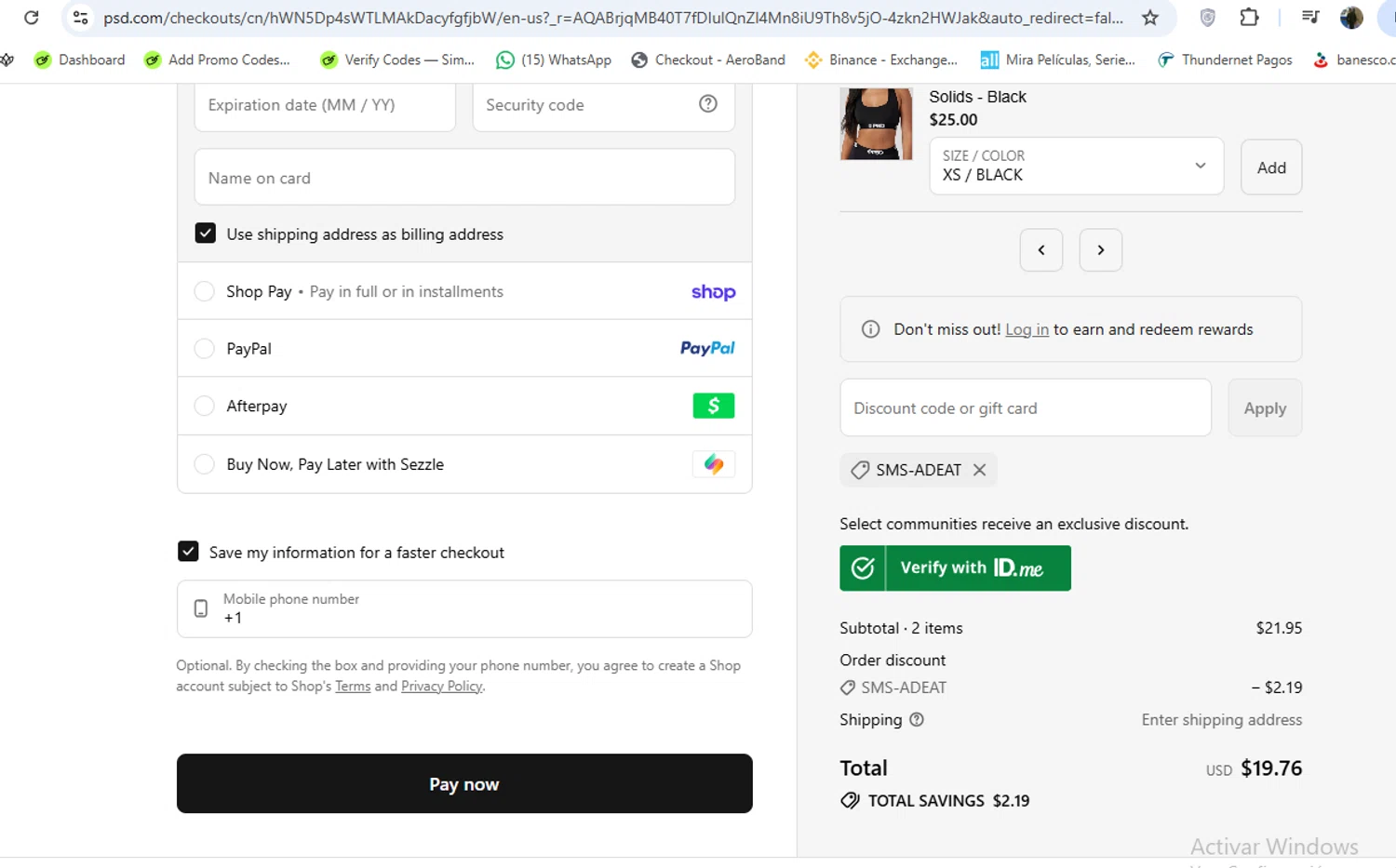1396x868 pixels.
Task: Click the PayPal logo
Action: (707, 348)
